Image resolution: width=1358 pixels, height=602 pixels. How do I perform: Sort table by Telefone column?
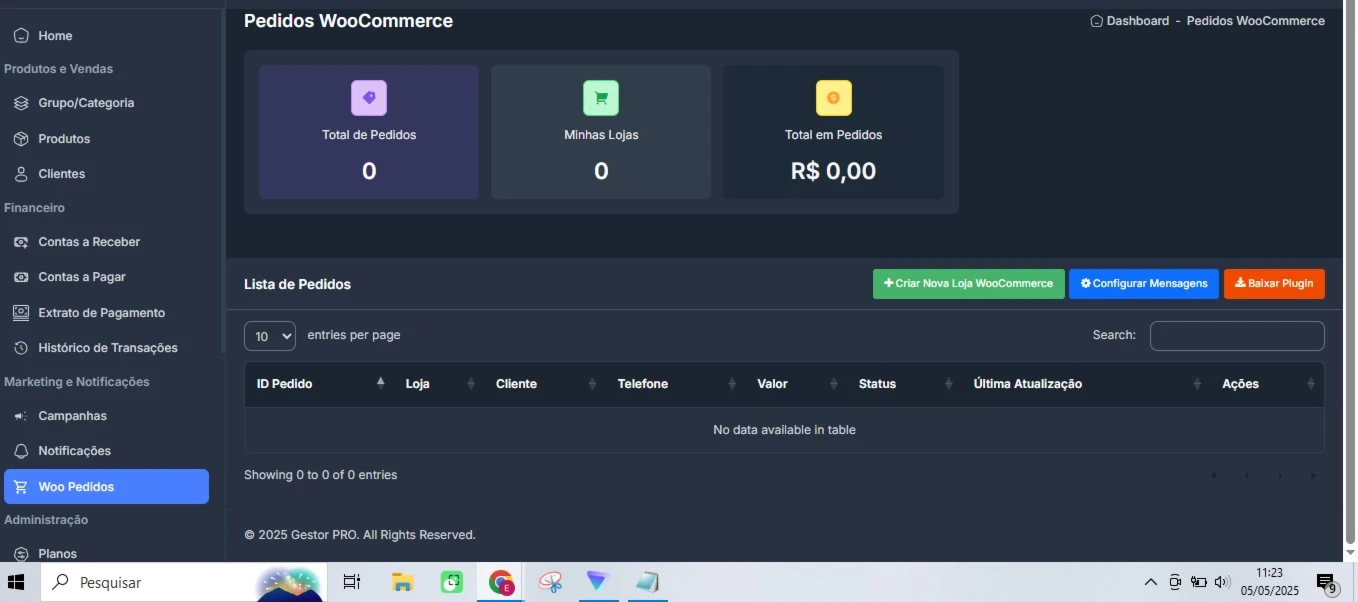676,384
